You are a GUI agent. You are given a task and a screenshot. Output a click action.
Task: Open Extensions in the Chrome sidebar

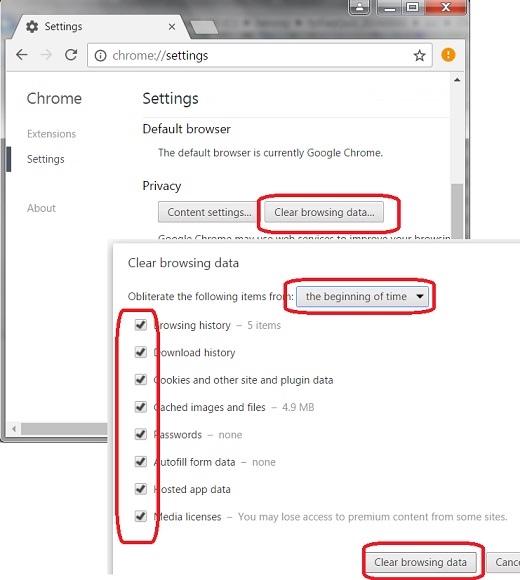pos(51,134)
